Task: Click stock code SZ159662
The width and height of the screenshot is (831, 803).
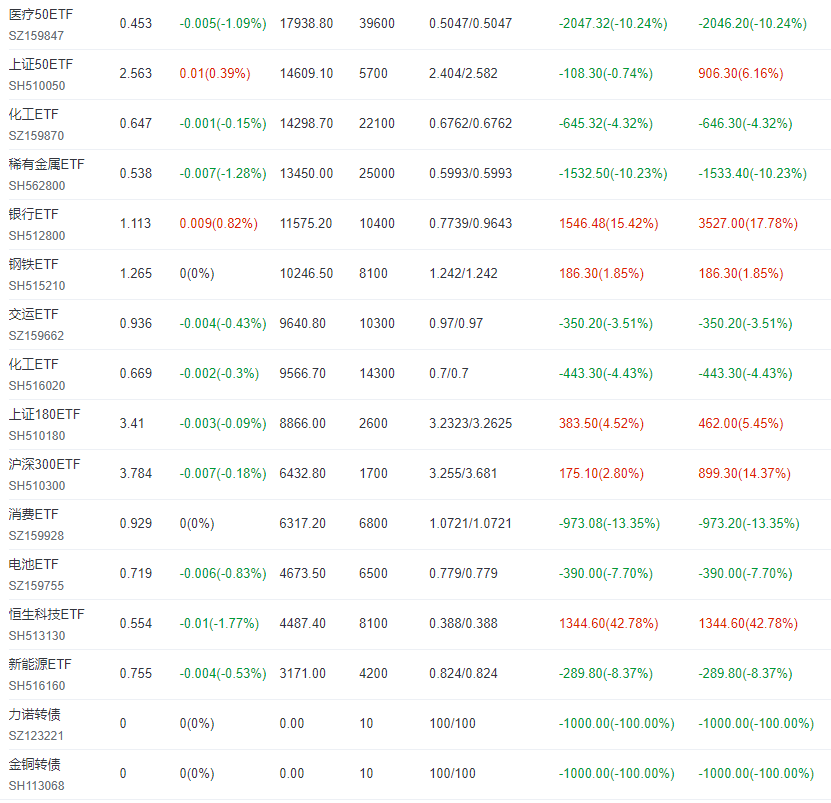Action: click(36, 336)
